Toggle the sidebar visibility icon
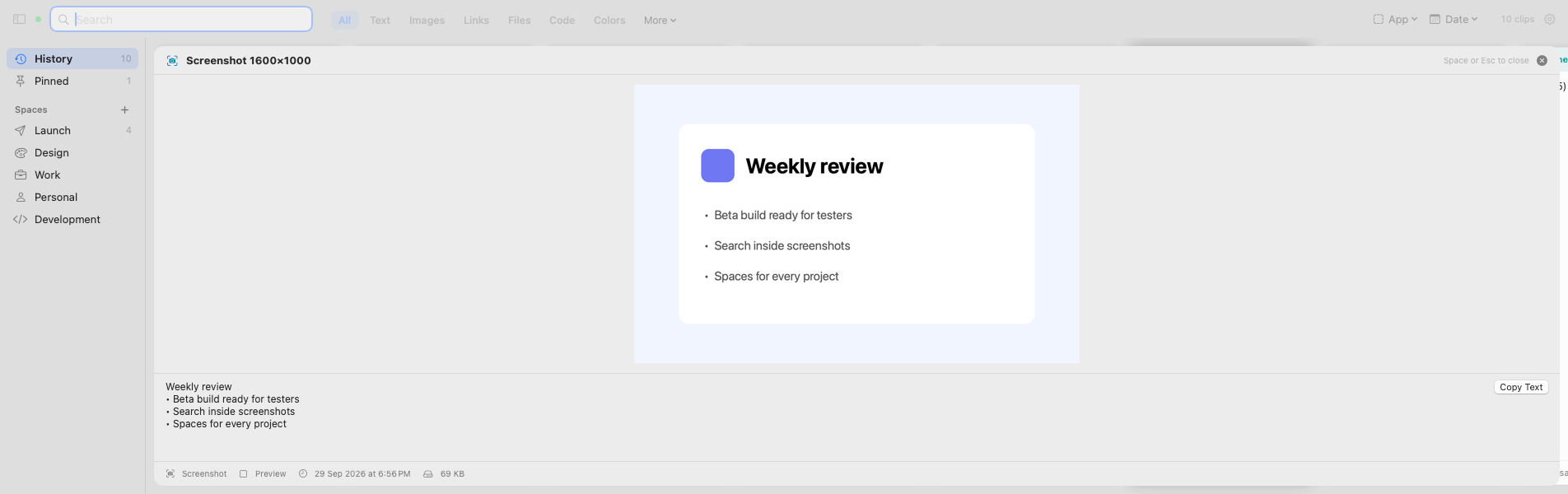 pos(19,19)
